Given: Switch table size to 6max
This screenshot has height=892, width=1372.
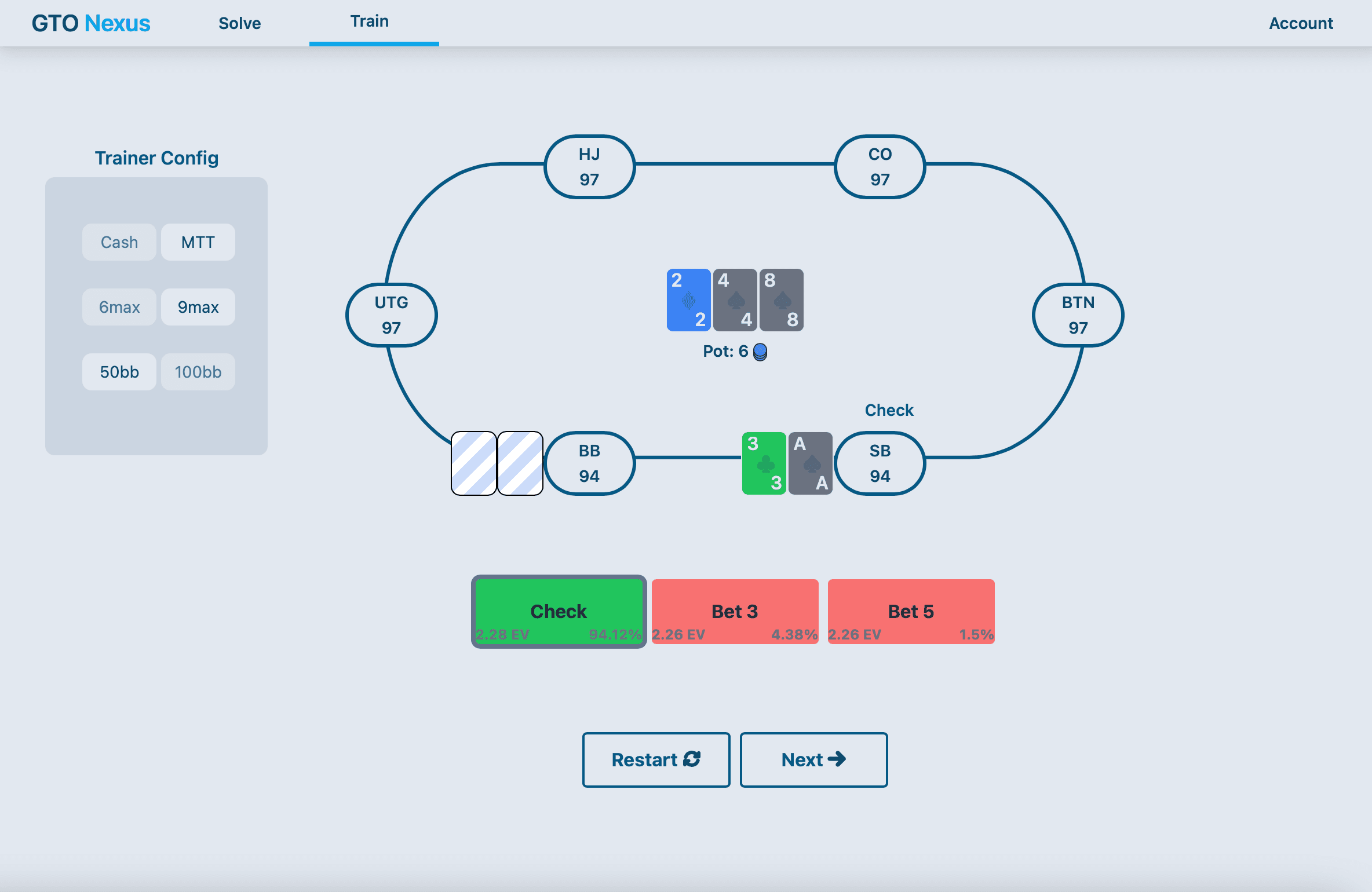Looking at the screenshot, I should coord(119,307).
